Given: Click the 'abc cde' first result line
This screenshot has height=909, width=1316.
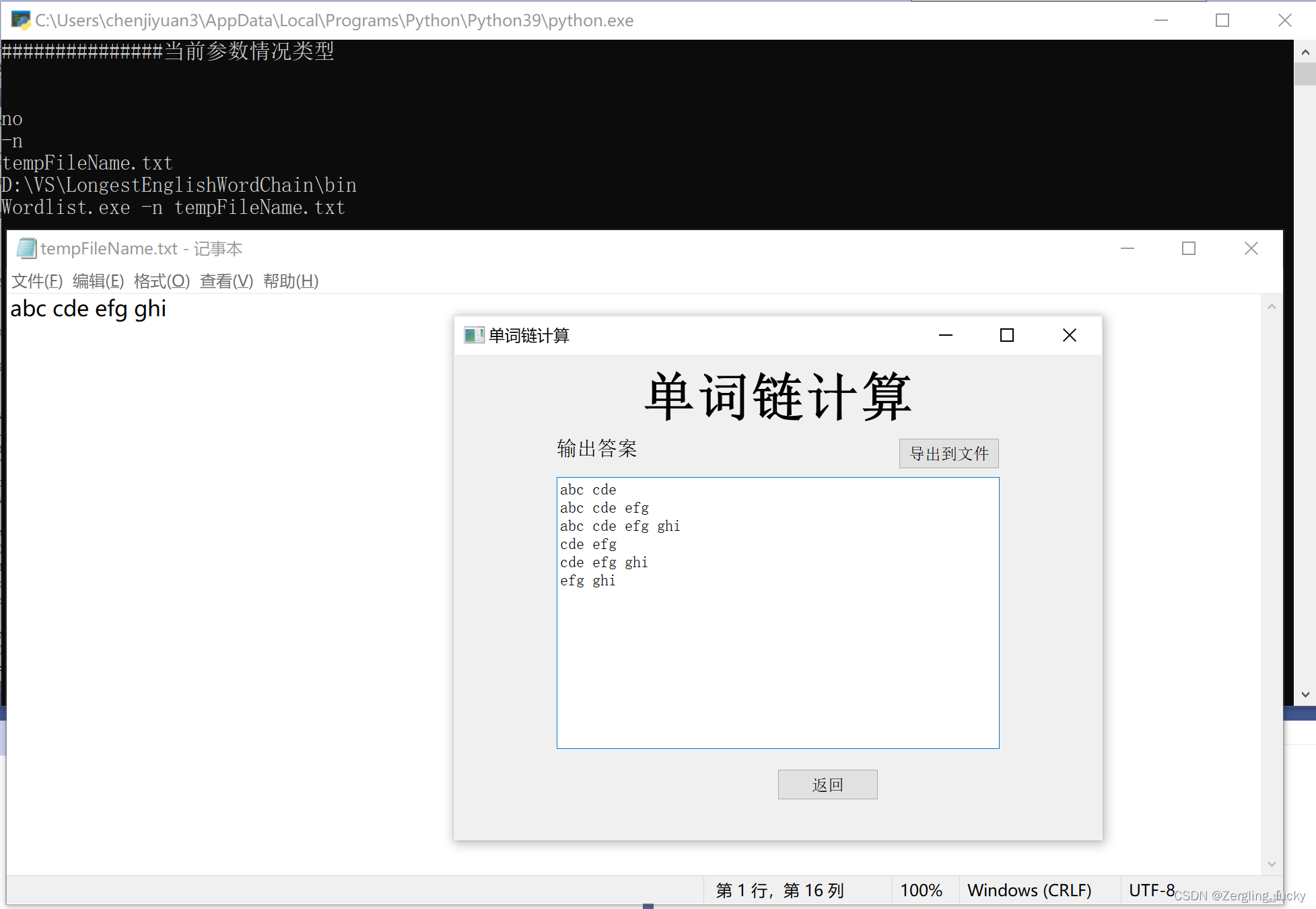Looking at the screenshot, I should coord(588,490).
